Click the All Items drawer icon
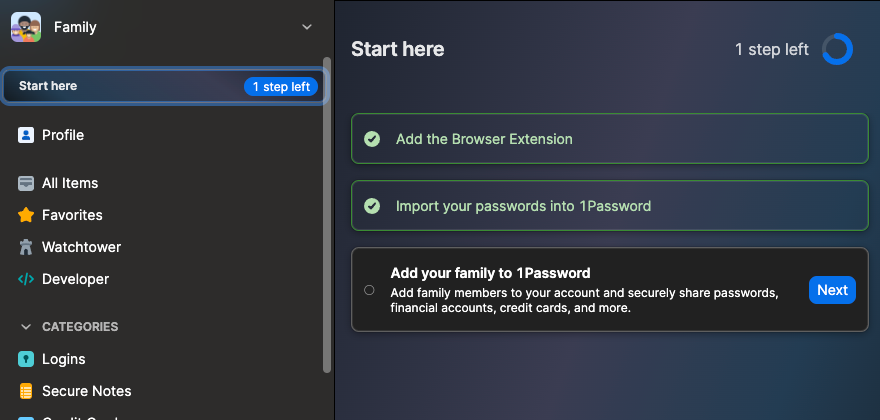 [x=26, y=183]
